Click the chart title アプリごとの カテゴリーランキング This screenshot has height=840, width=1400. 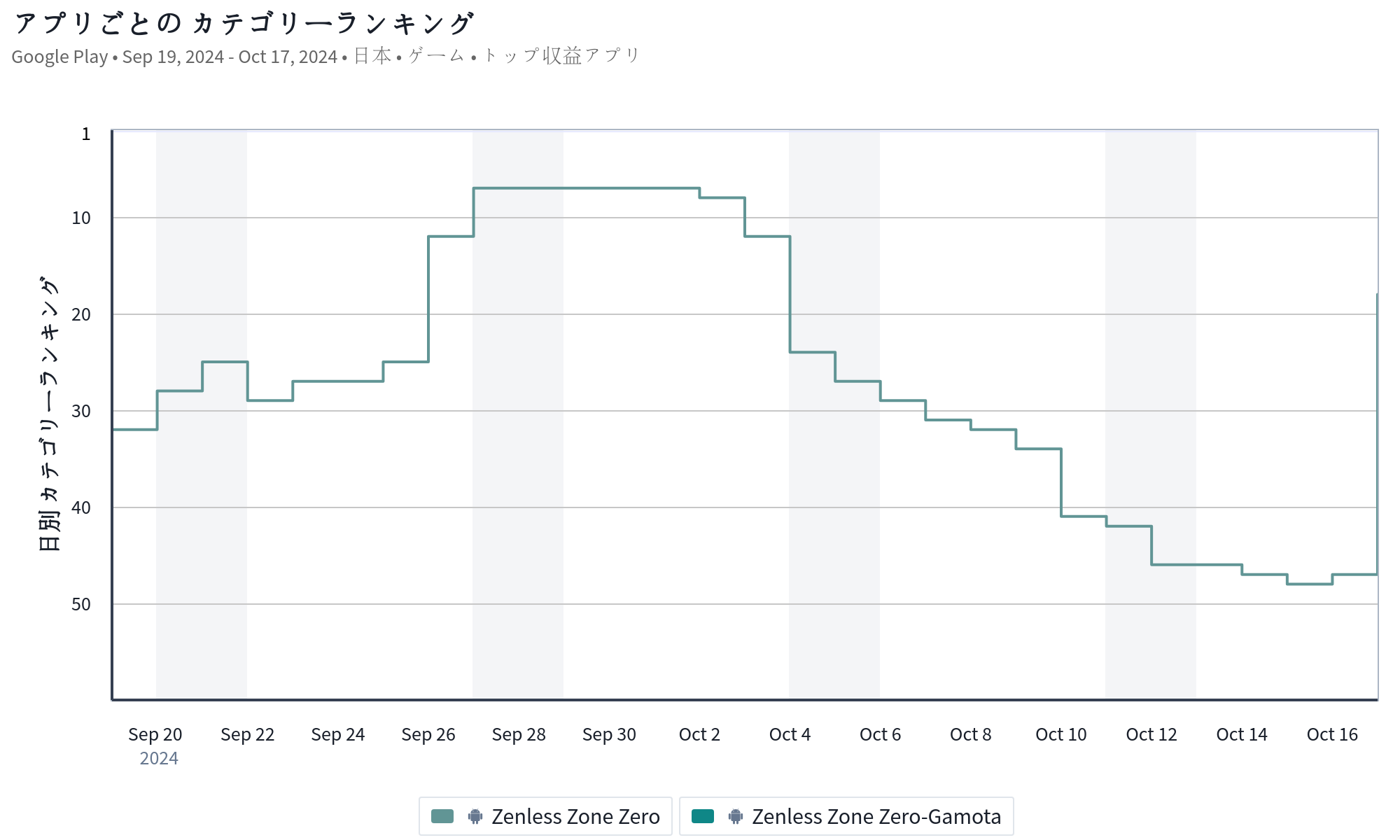244,24
